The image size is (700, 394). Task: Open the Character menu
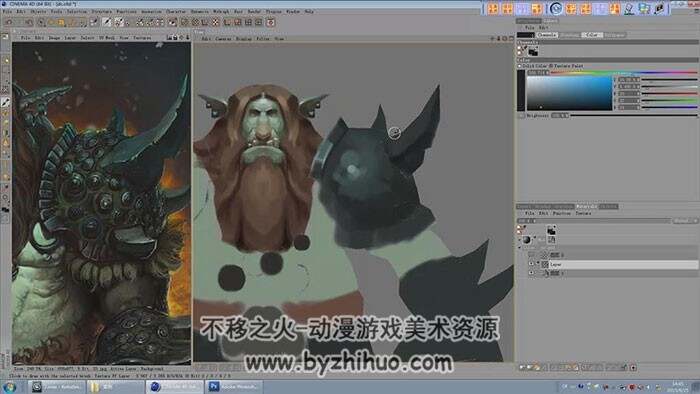(x=176, y=12)
